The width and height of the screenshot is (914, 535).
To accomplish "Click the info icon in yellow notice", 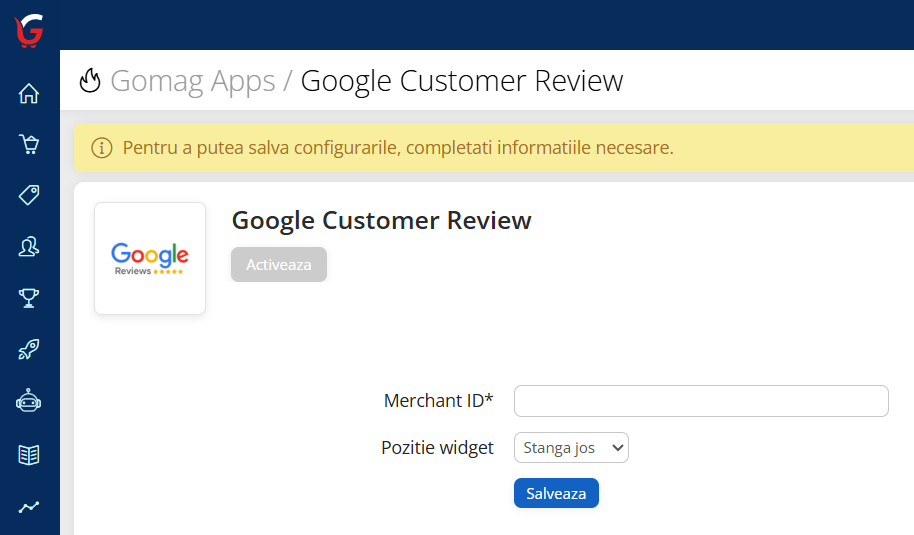I will coord(101,148).
